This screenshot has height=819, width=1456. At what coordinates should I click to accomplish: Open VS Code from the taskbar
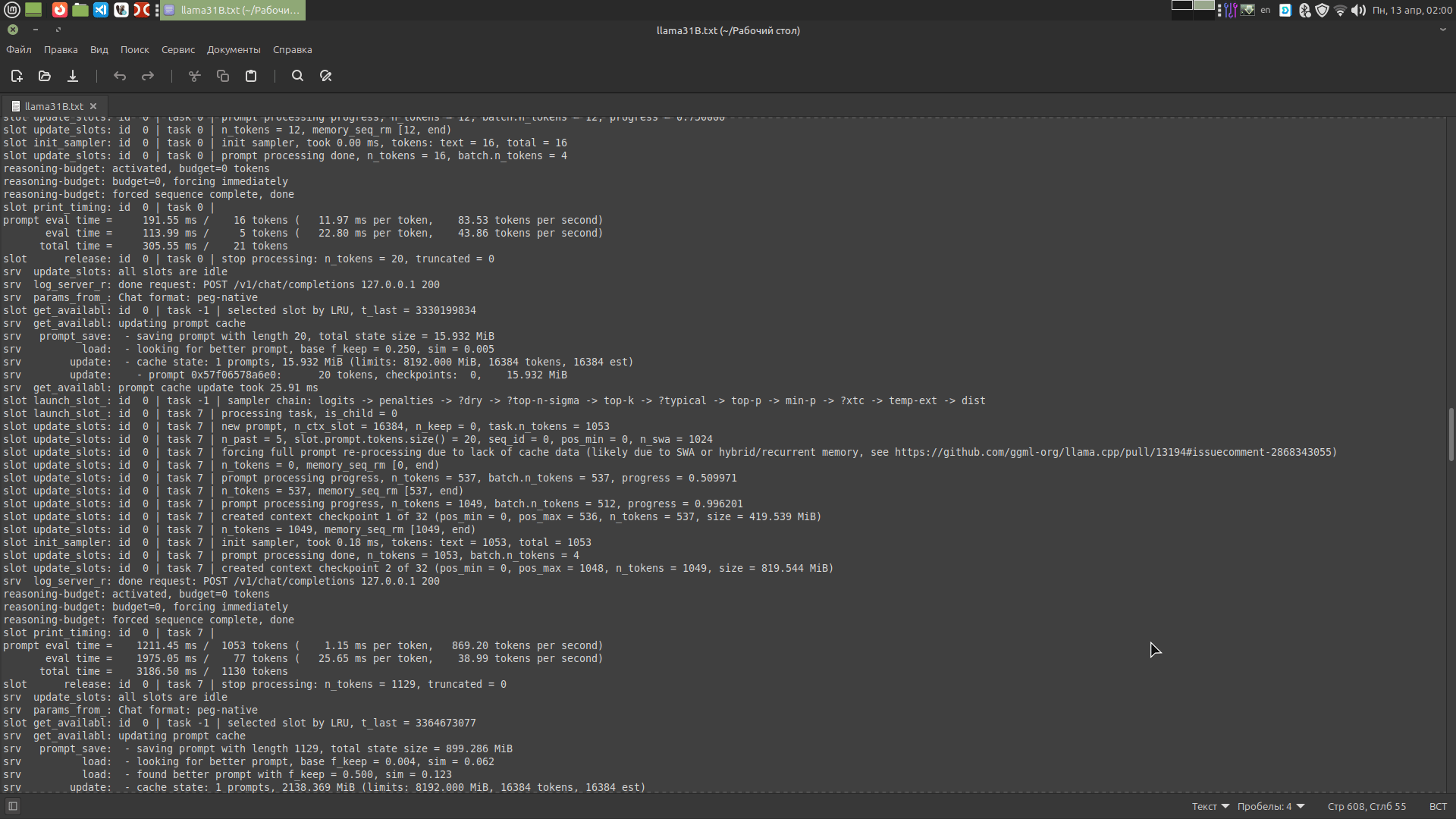(101, 10)
